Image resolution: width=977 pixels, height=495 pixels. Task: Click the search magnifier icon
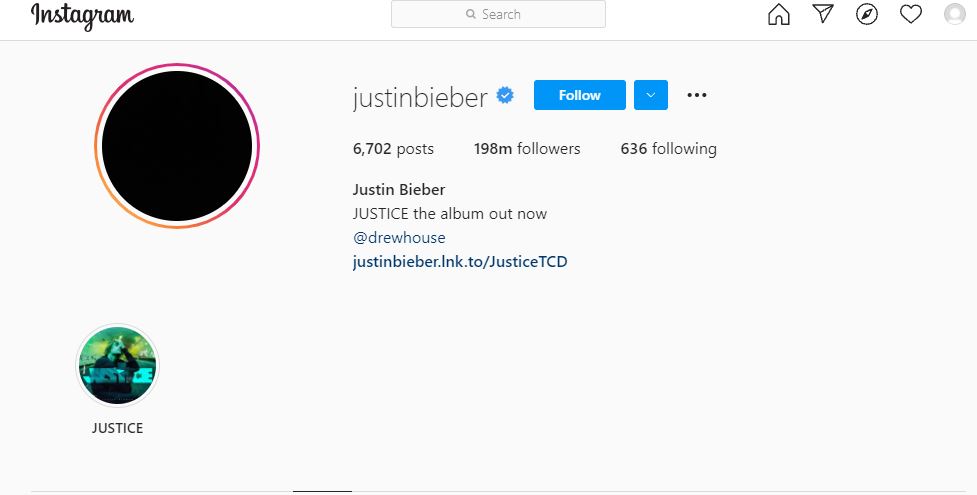click(471, 14)
